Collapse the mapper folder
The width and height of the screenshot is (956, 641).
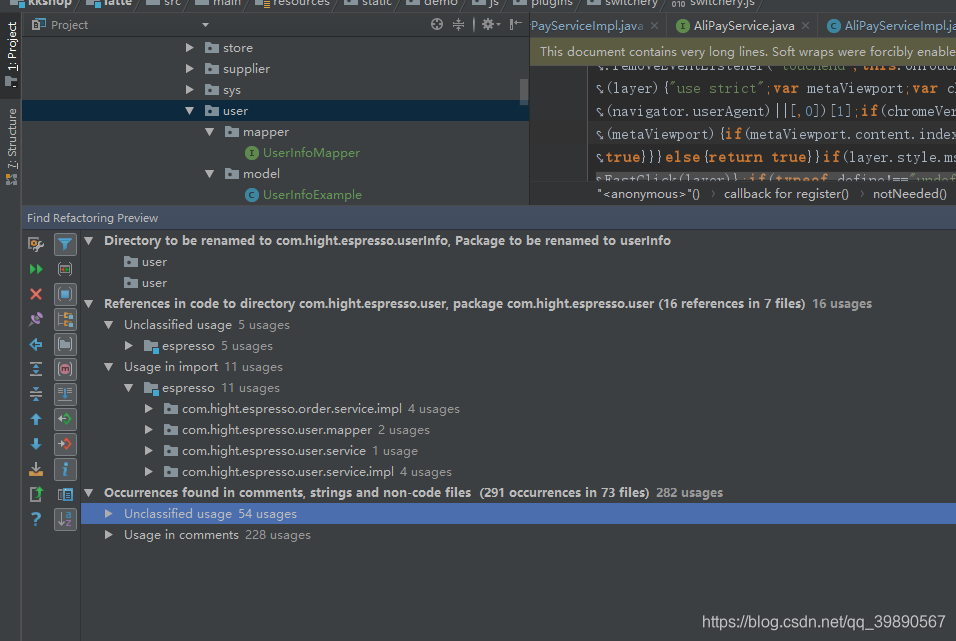tap(210, 132)
